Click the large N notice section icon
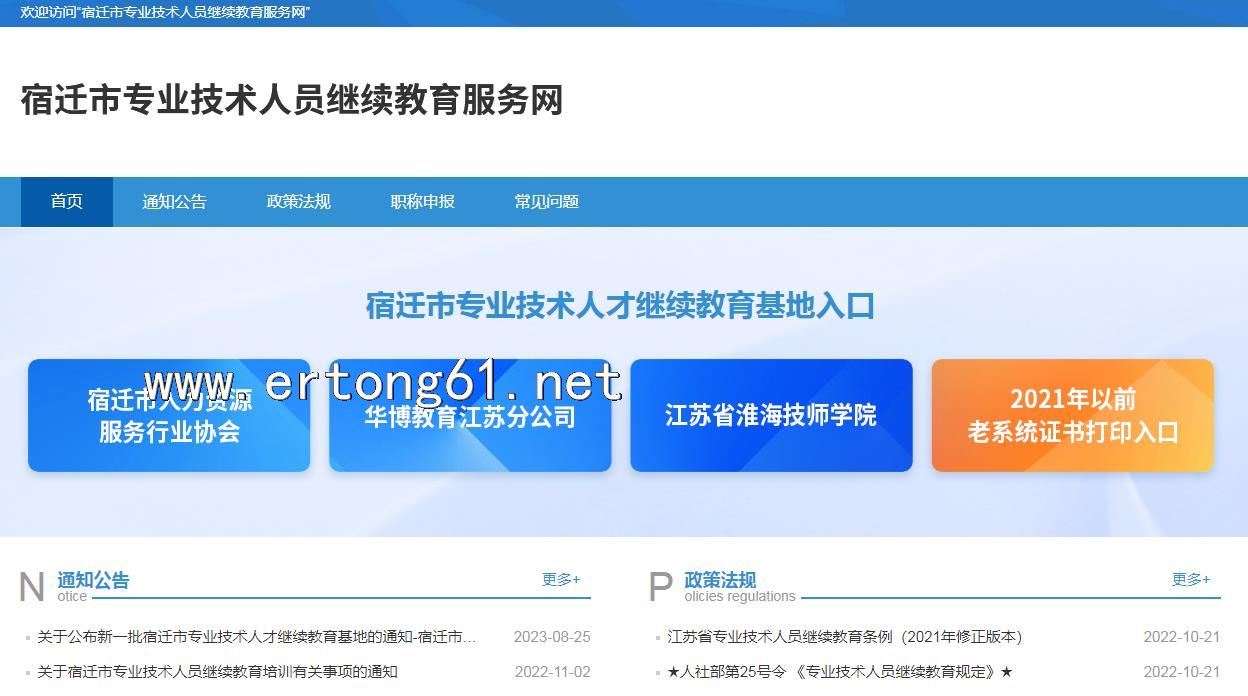The height and width of the screenshot is (696, 1248). 32,587
